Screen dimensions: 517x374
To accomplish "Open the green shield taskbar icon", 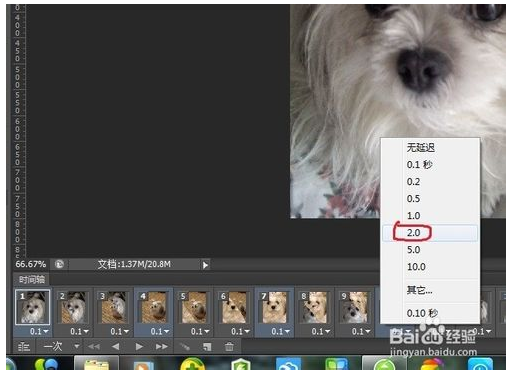I will pyautogui.click(x=241, y=364).
